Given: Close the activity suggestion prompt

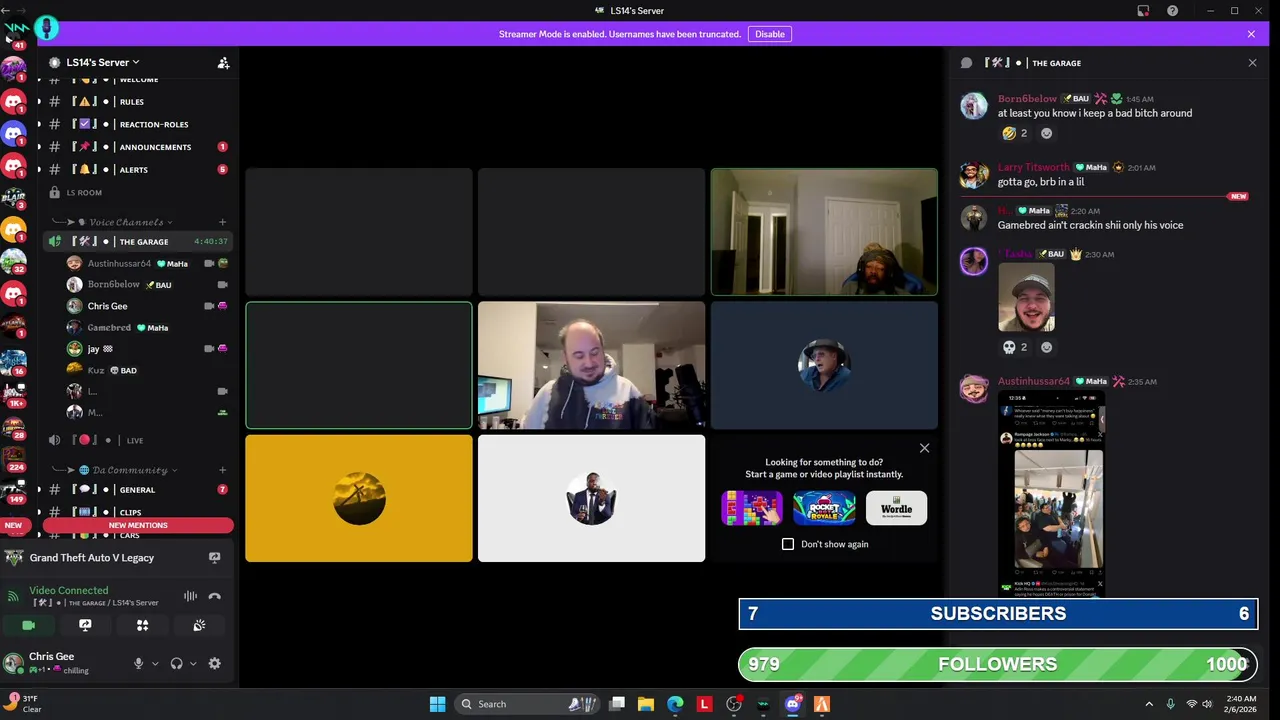Looking at the screenshot, I should [x=924, y=448].
